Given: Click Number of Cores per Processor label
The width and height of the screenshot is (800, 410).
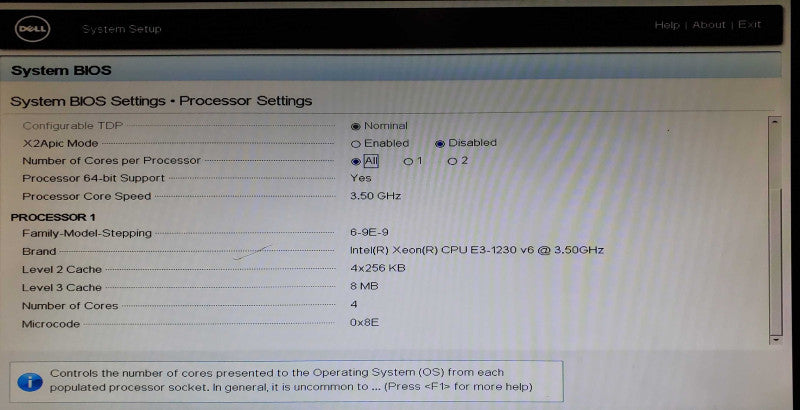Looking at the screenshot, I should click(112, 161).
